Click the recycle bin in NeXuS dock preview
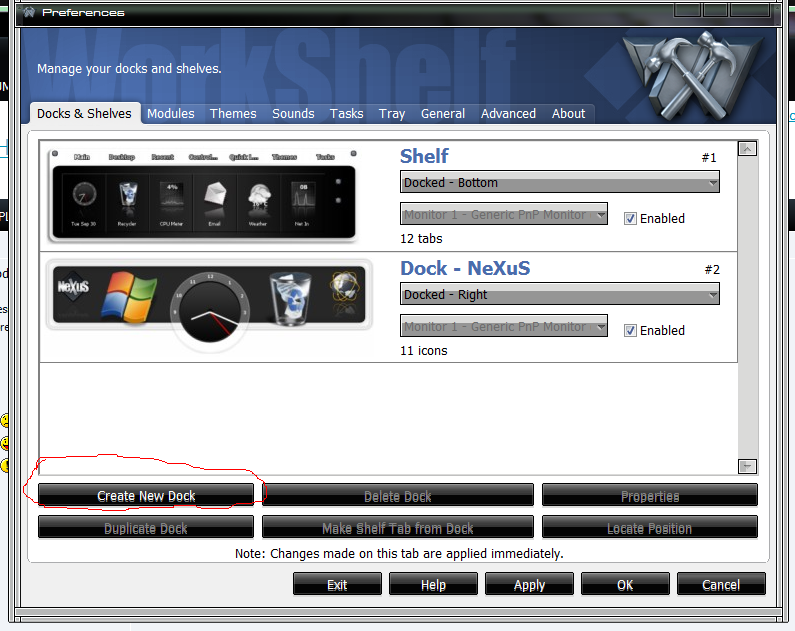The image size is (795, 631). tap(292, 298)
